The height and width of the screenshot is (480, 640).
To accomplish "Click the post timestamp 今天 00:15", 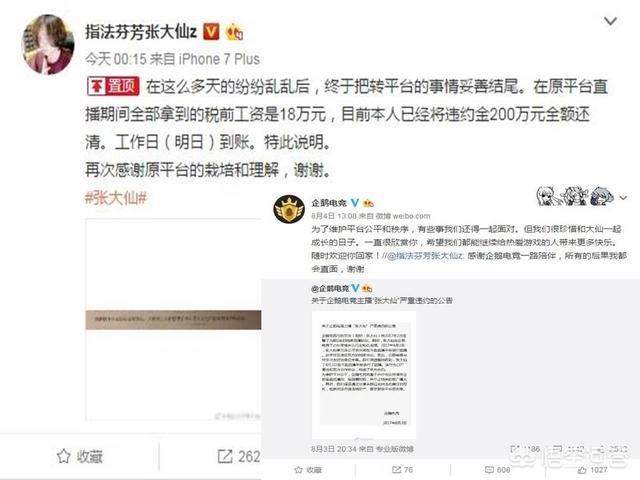I will point(116,59).
